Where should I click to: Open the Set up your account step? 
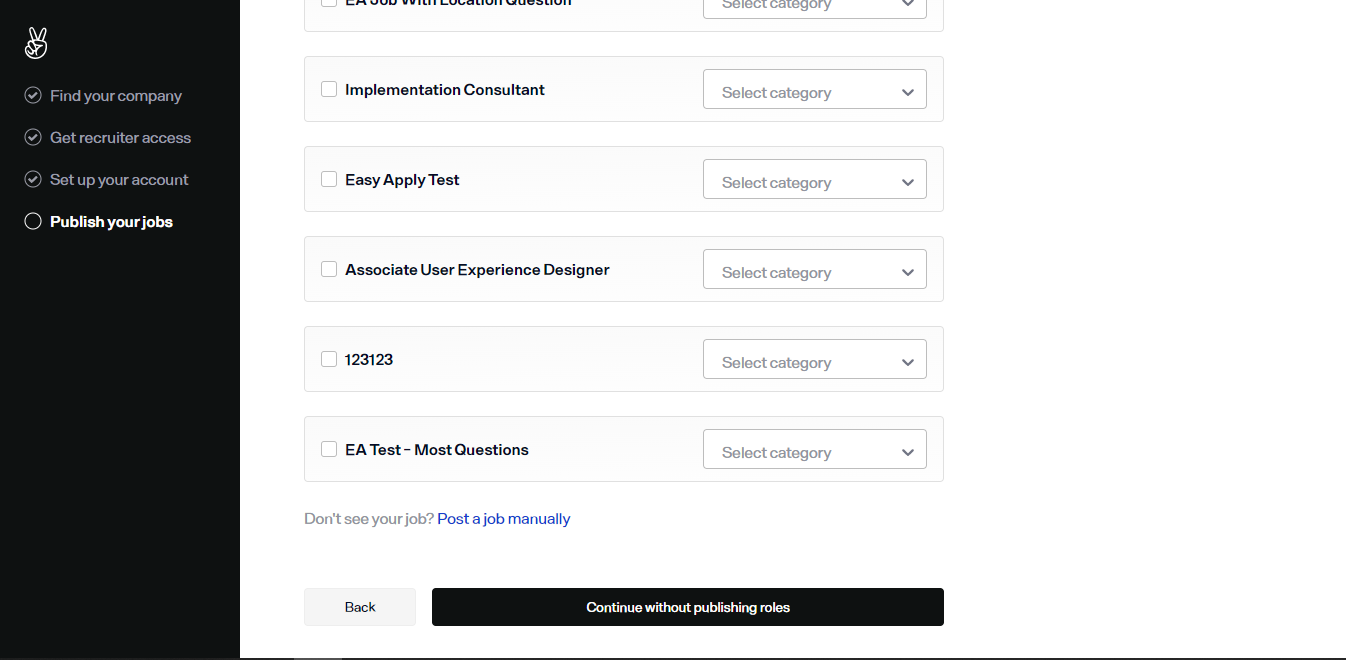tap(119, 180)
